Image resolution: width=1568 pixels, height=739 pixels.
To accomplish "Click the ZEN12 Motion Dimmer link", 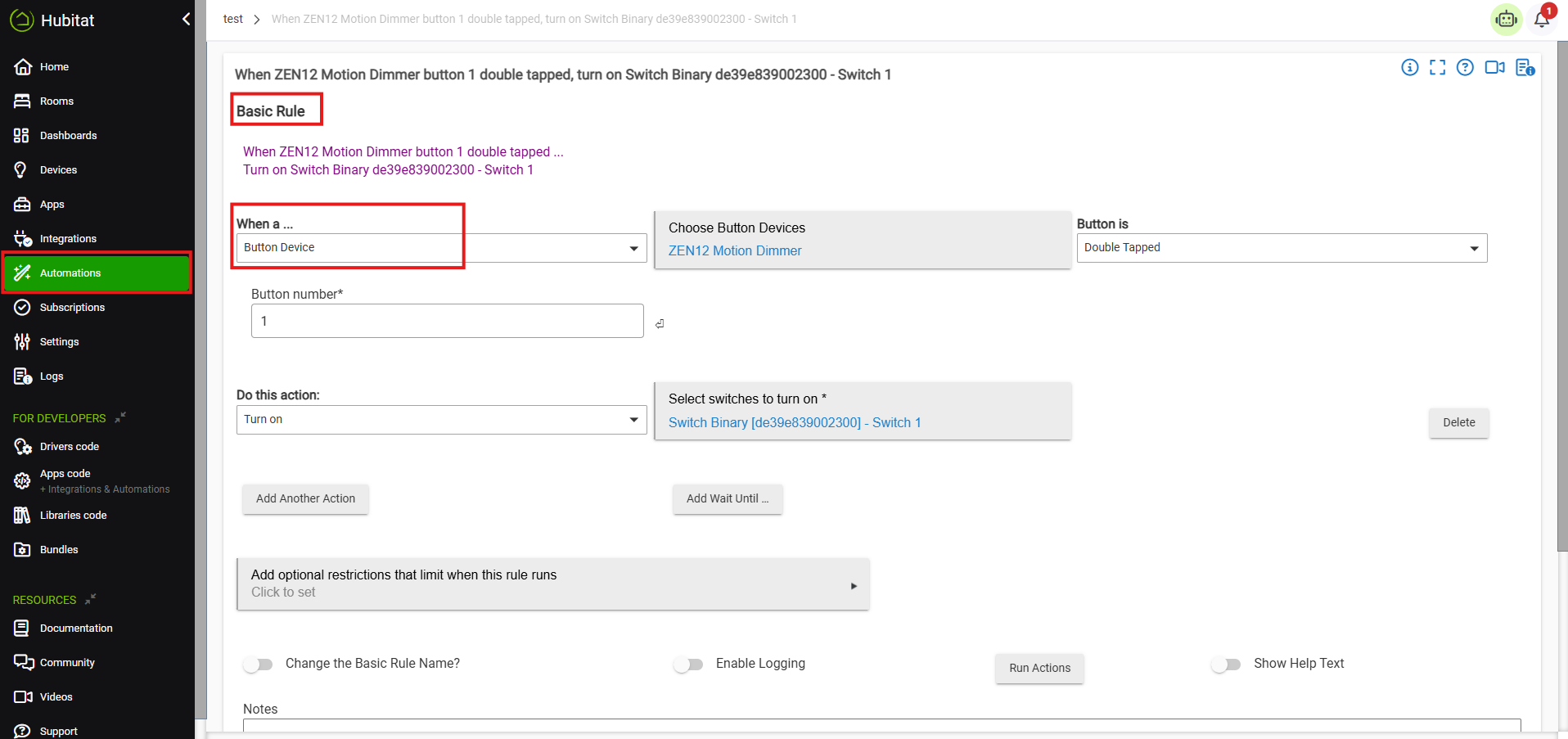I will (735, 251).
